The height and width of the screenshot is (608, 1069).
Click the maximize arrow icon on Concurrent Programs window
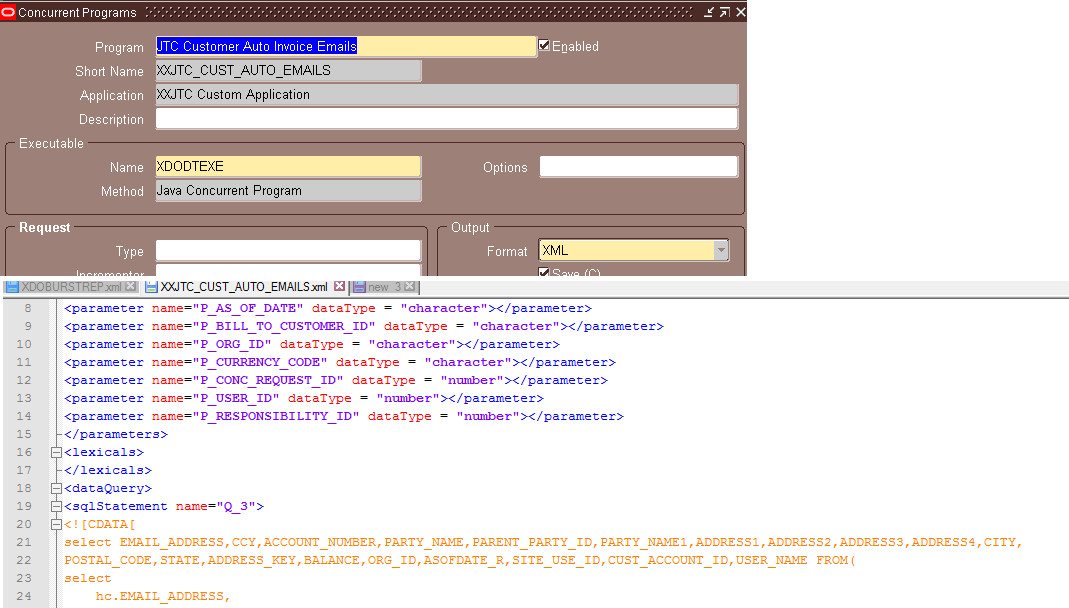pos(724,12)
